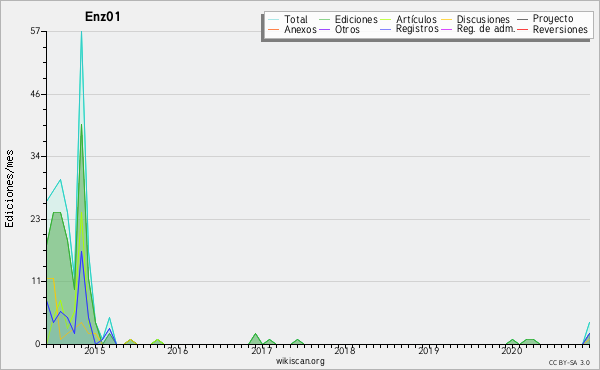600x370 pixels.
Task: Click the 0 y-axis value
Action: pos(38,344)
